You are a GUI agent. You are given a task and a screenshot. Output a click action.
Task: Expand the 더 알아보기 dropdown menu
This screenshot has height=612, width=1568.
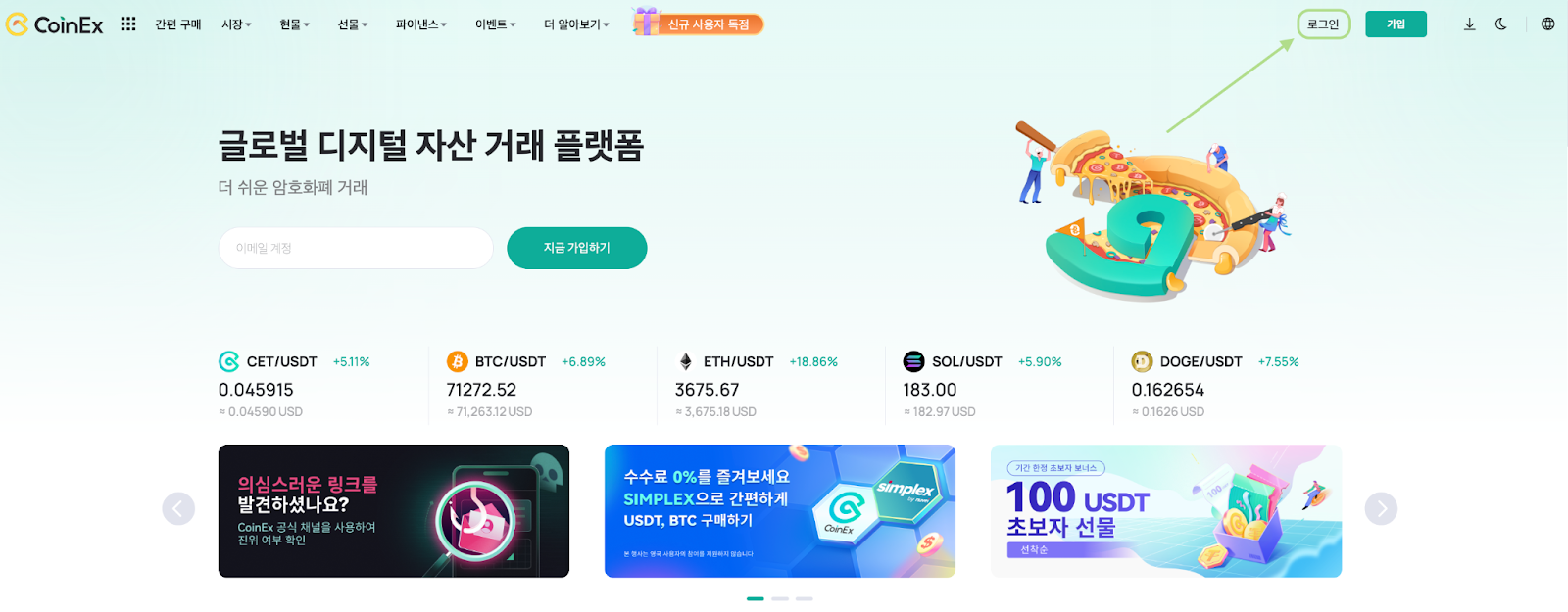(x=576, y=24)
